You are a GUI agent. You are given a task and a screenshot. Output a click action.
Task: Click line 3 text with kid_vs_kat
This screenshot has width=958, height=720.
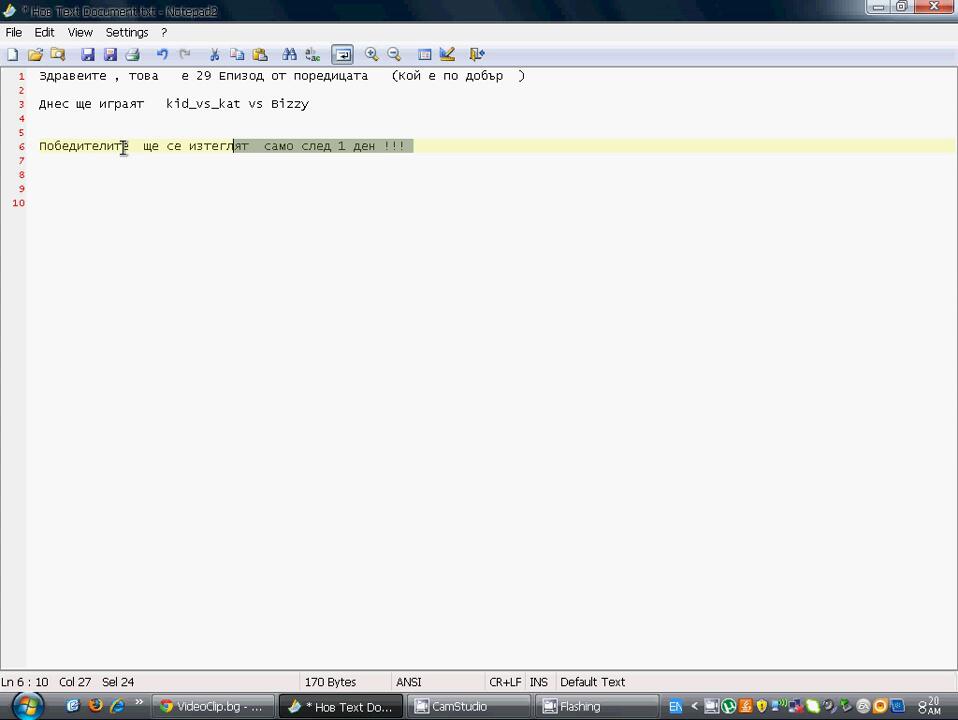(203, 104)
